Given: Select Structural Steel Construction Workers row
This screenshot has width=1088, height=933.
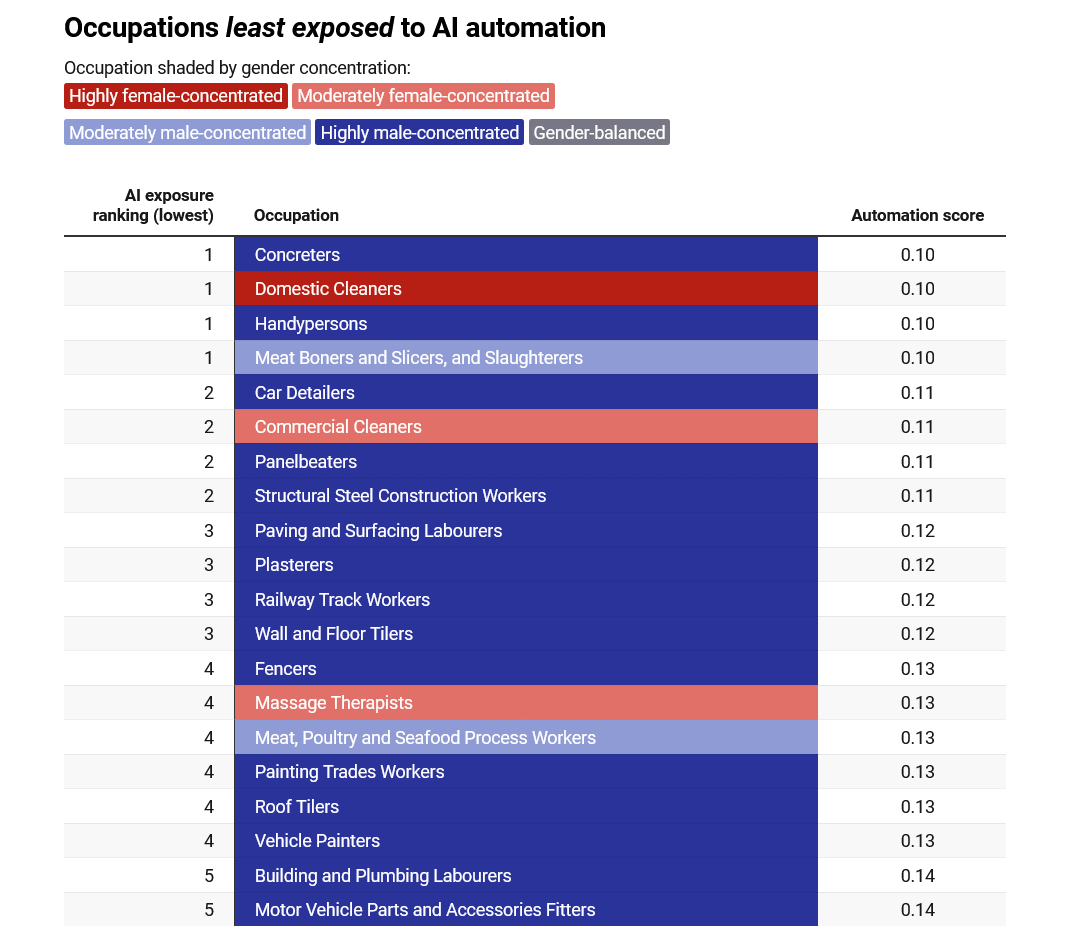Looking at the screenshot, I should click(534, 496).
